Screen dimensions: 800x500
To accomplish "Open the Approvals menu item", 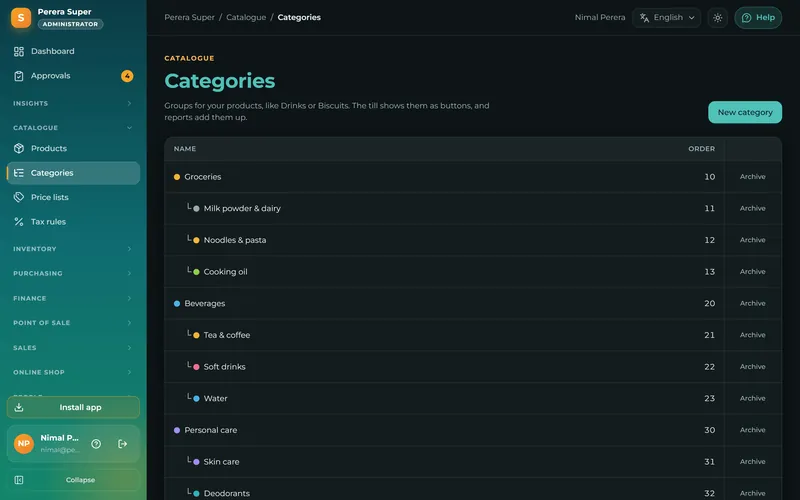I will pyautogui.click(x=73, y=76).
